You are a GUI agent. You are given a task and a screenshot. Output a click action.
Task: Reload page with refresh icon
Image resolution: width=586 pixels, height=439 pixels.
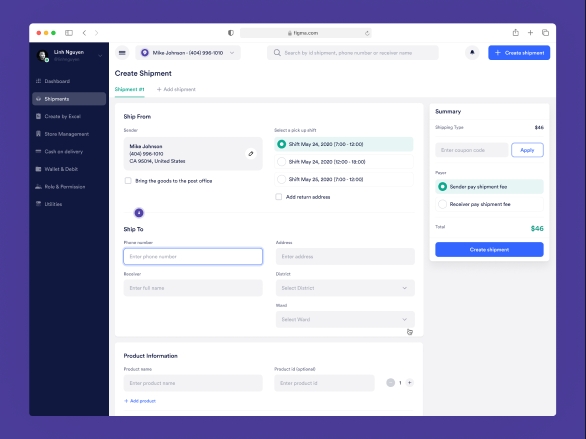tap(367, 33)
